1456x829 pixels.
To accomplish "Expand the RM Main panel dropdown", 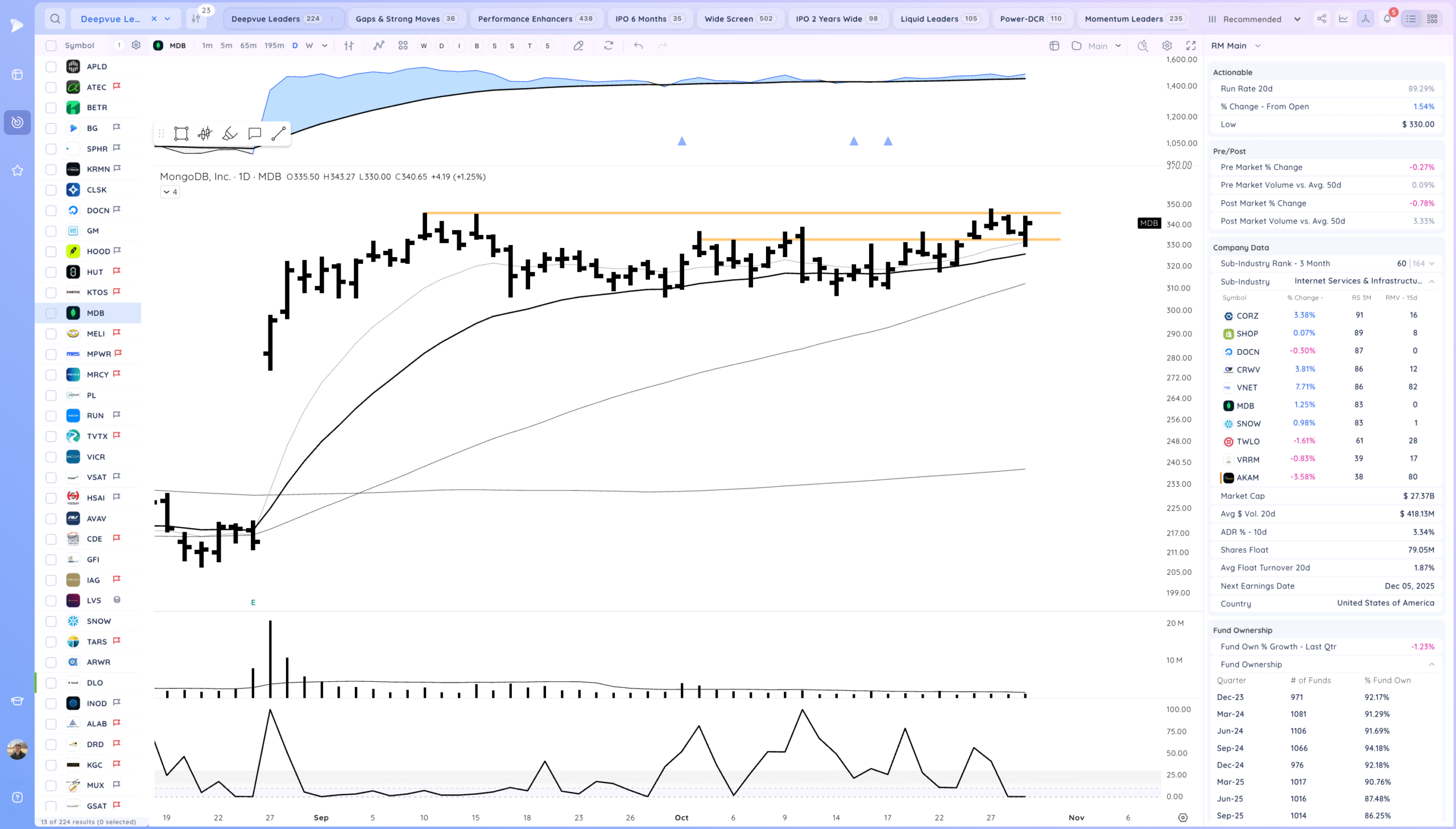I will tap(1258, 45).
